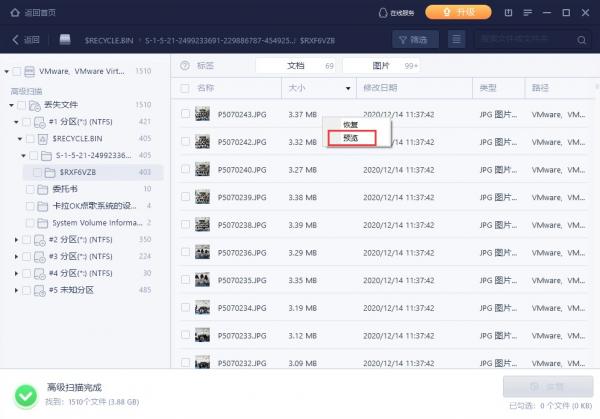The width and height of the screenshot is (600, 419).
Task: Click the #2 分区 partition icon
Action: 40,240
